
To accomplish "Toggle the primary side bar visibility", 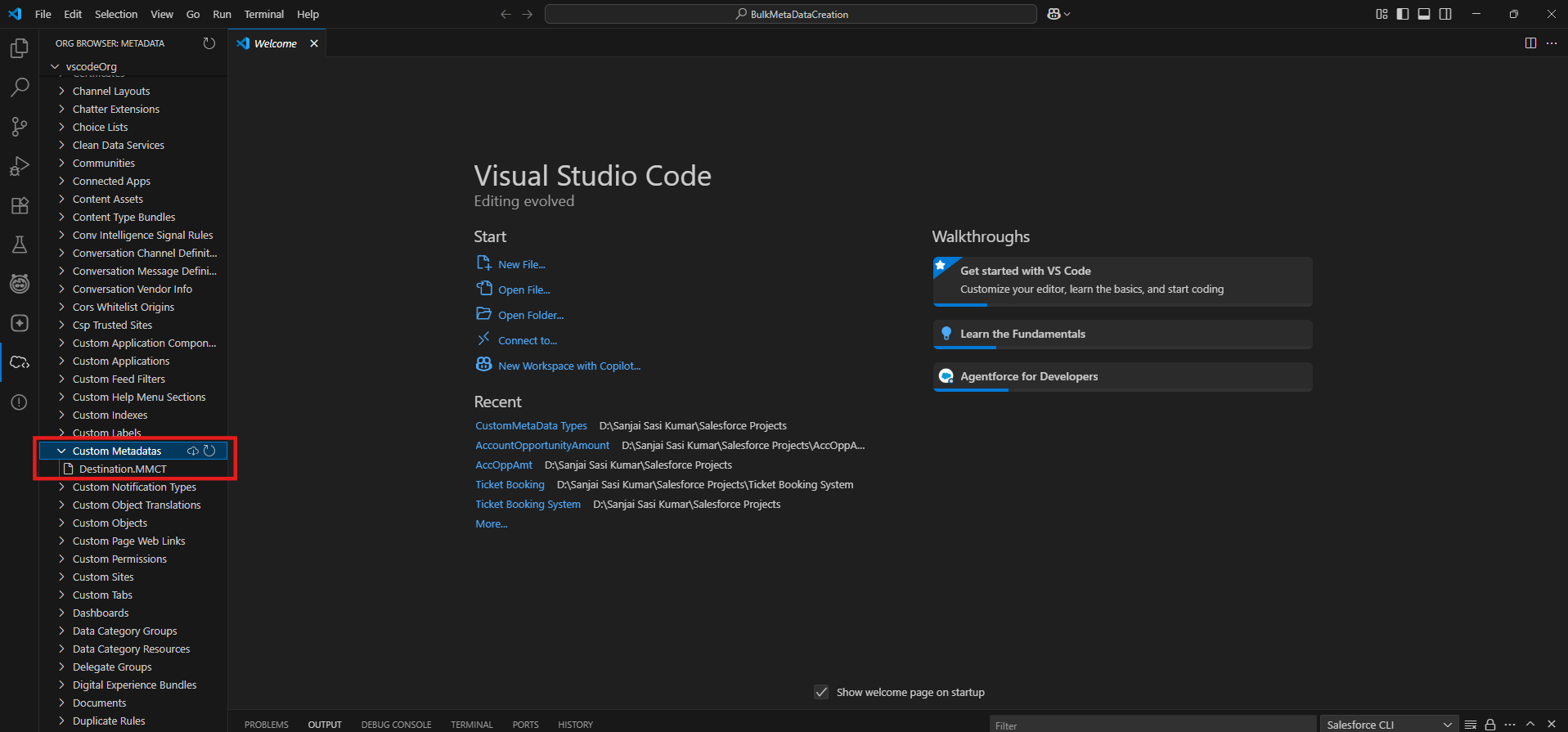I will 1403,14.
